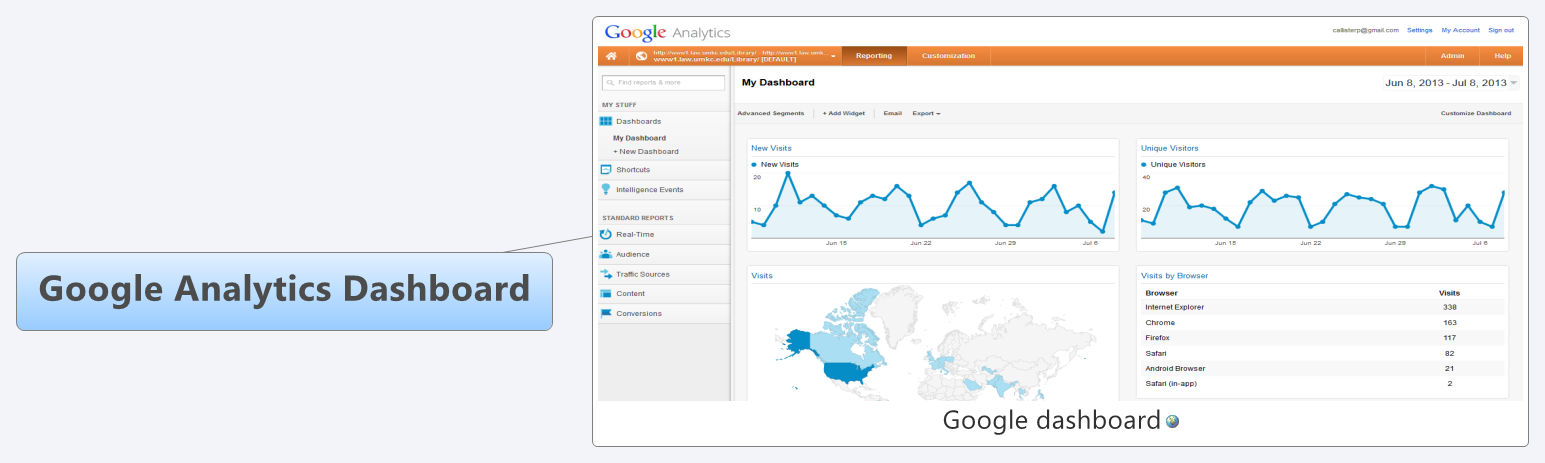
Task: Open the Real-Time report label
Action: (635, 234)
